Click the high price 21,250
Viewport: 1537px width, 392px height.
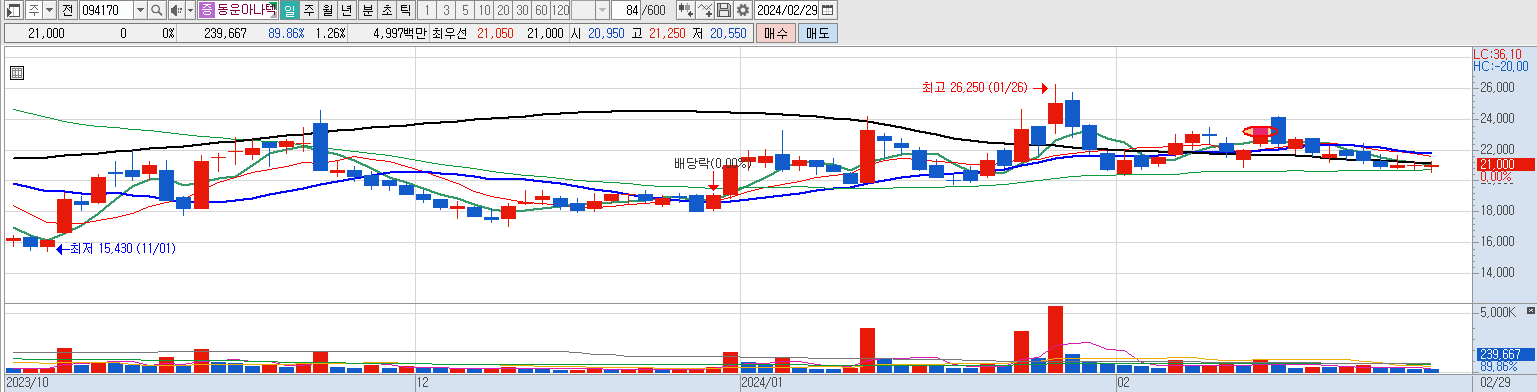click(x=667, y=33)
